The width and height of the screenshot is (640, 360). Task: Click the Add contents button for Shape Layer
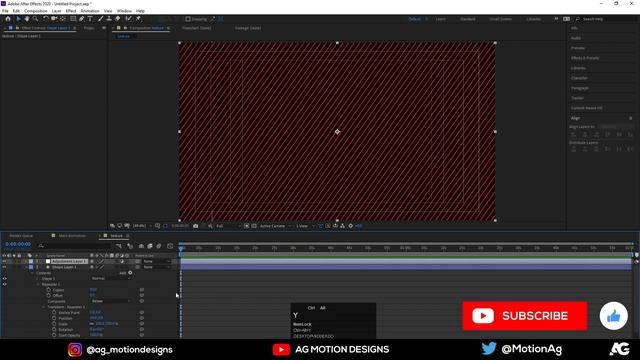pos(130,273)
